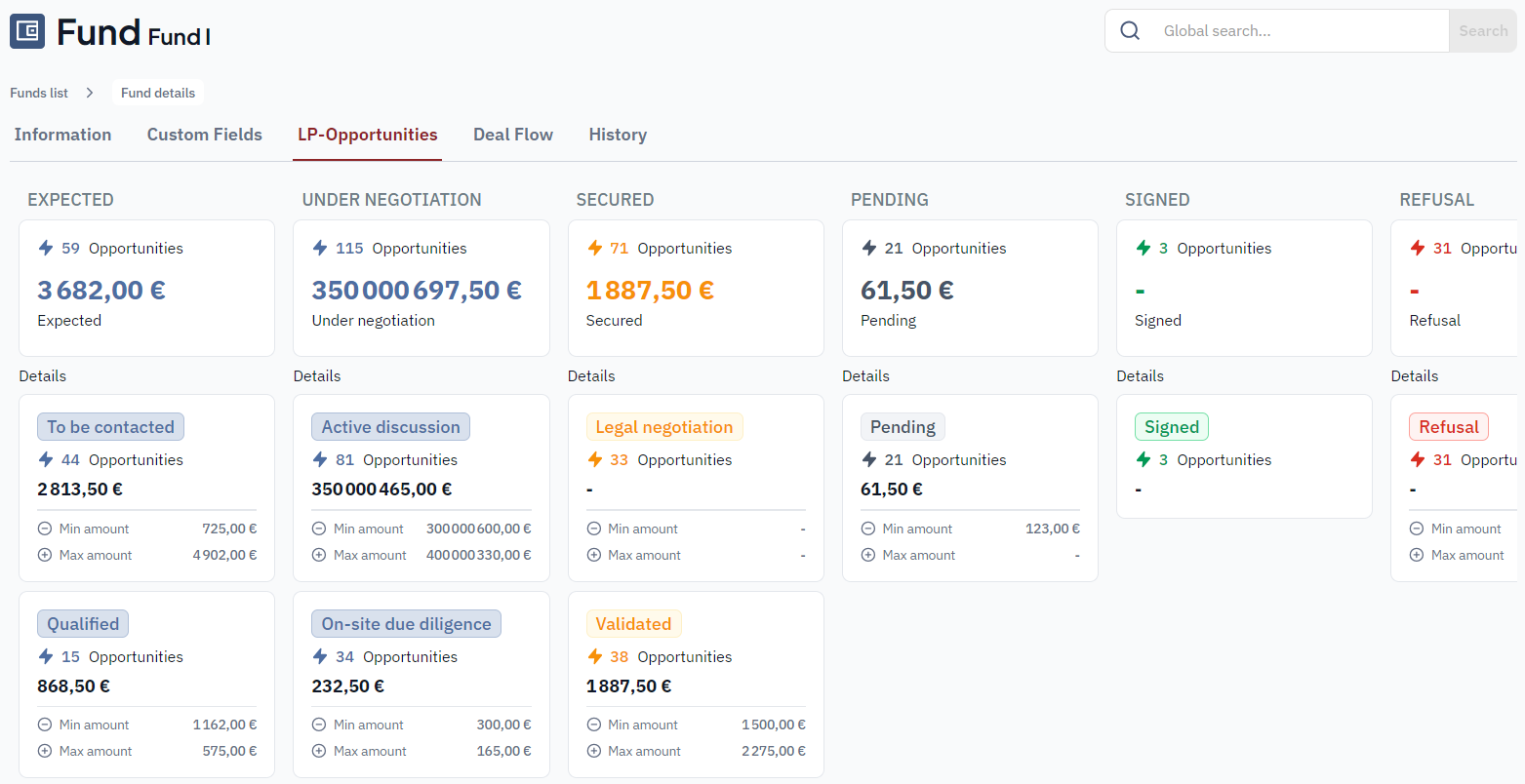Click the 3 682,00 € Expected total
Image resolution: width=1525 pixels, height=784 pixels.
pyautogui.click(x=101, y=291)
